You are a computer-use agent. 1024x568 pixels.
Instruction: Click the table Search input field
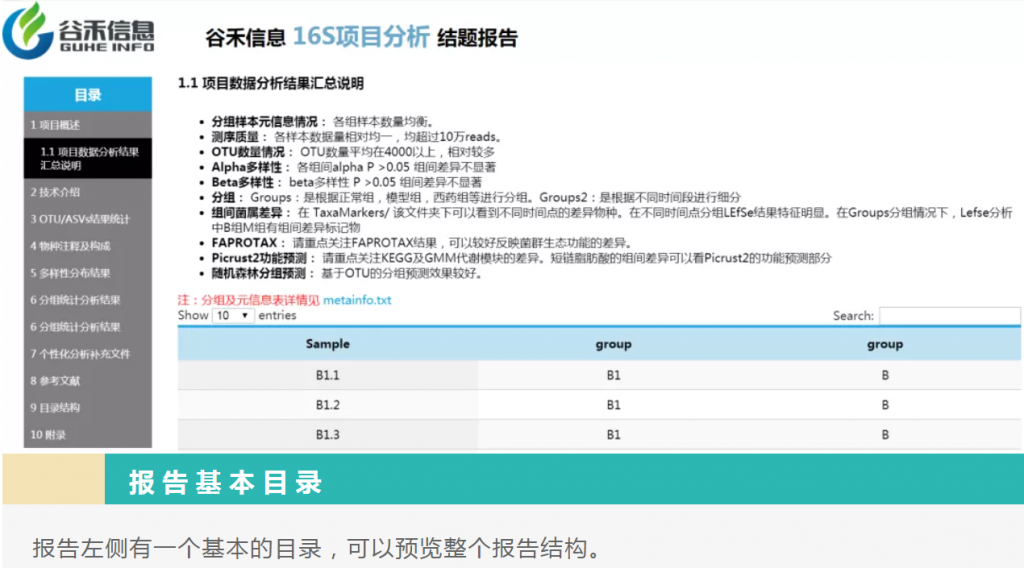click(x=949, y=316)
